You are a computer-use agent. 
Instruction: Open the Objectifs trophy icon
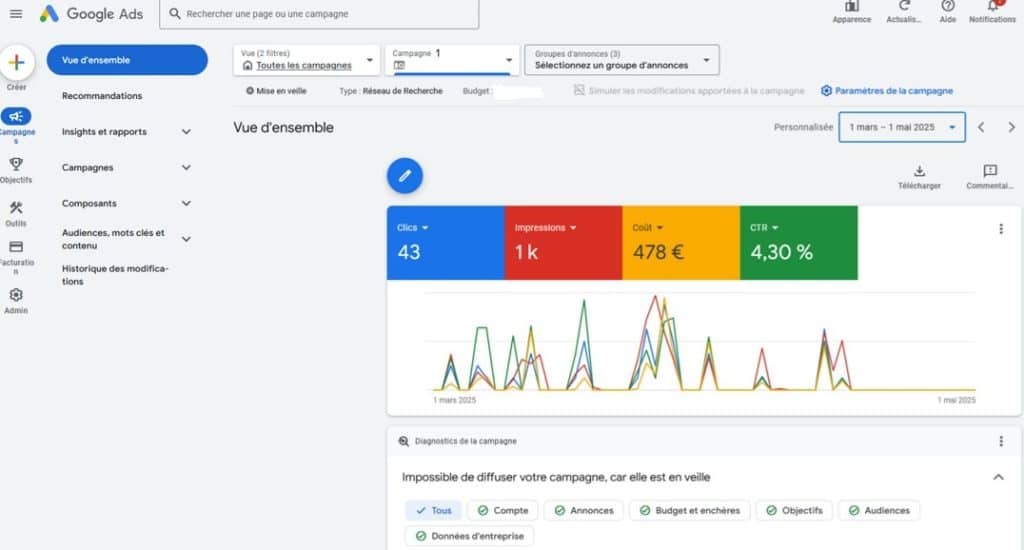tap(16, 164)
